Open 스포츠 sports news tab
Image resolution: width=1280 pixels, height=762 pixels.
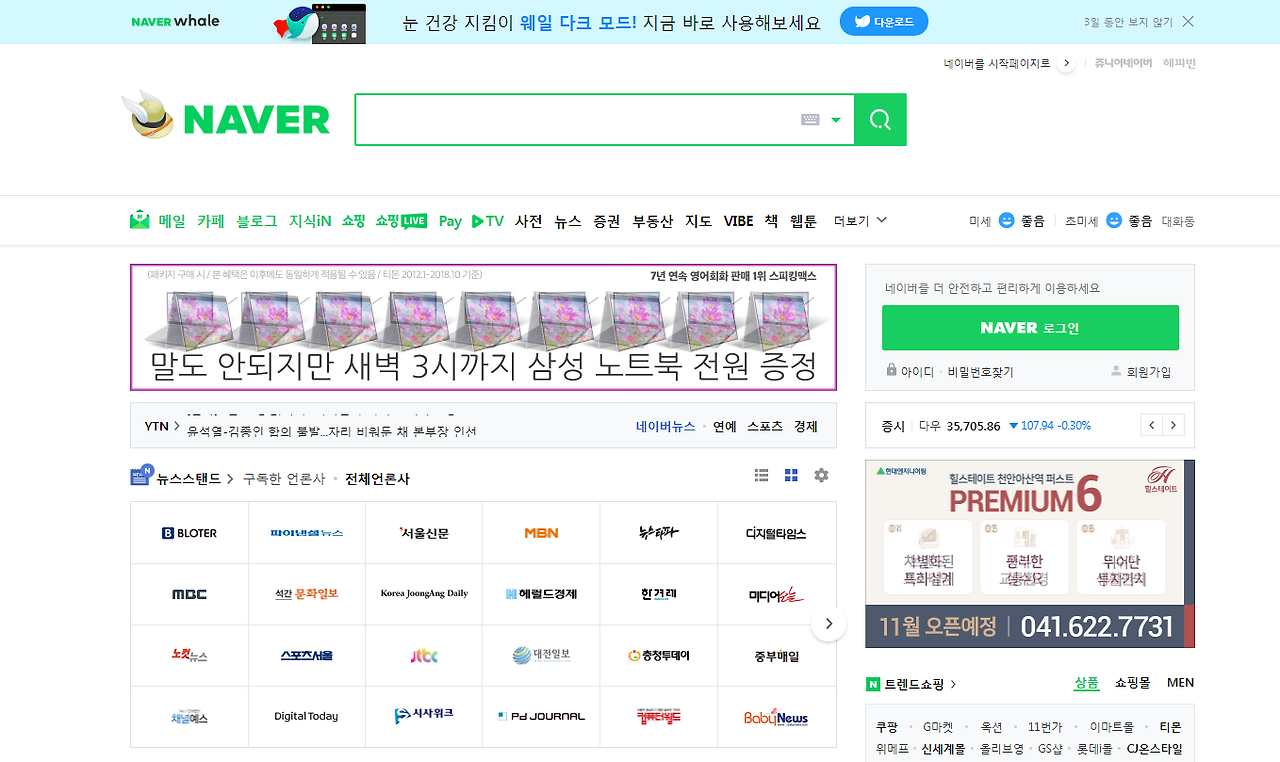(765, 426)
